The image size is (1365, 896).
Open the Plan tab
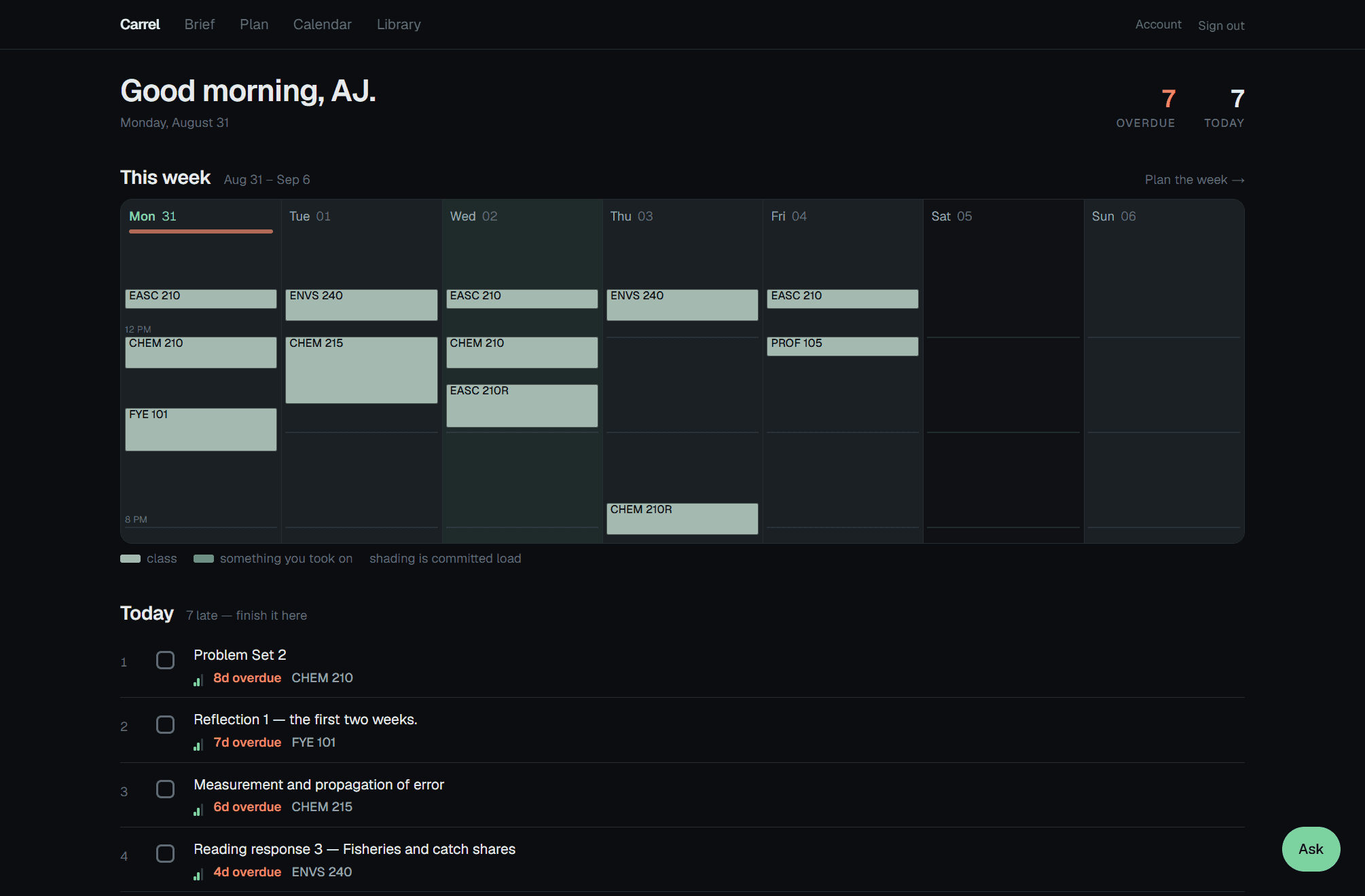pyautogui.click(x=254, y=24)
